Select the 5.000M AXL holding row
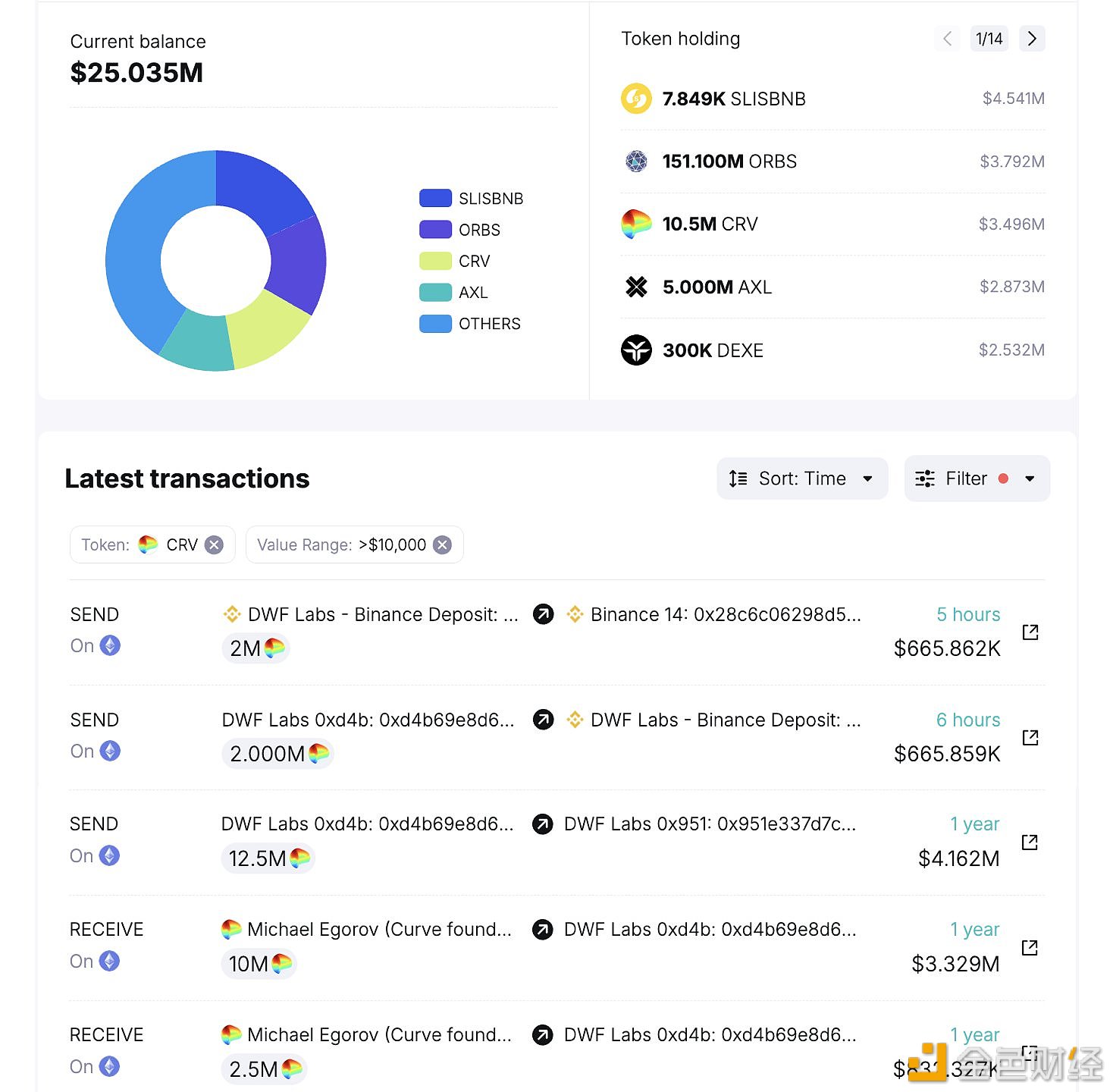 pos(832,287)
